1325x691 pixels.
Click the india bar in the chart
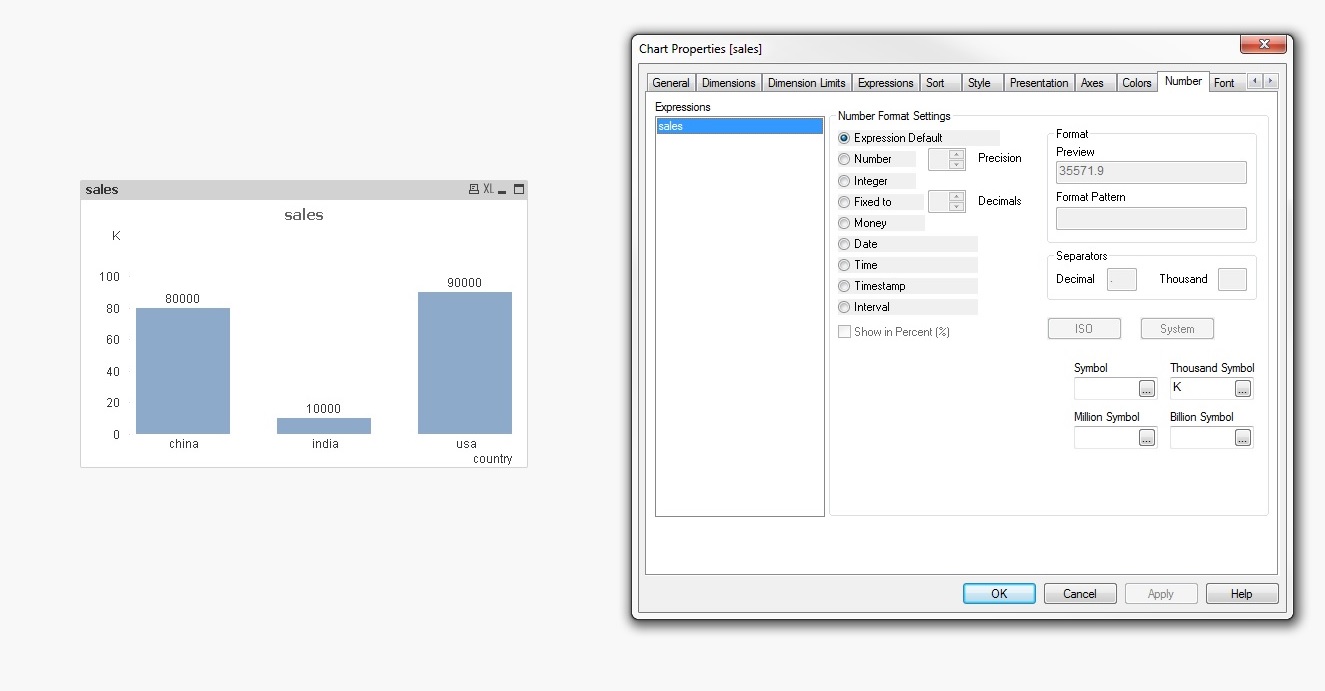tap(324, 426)
